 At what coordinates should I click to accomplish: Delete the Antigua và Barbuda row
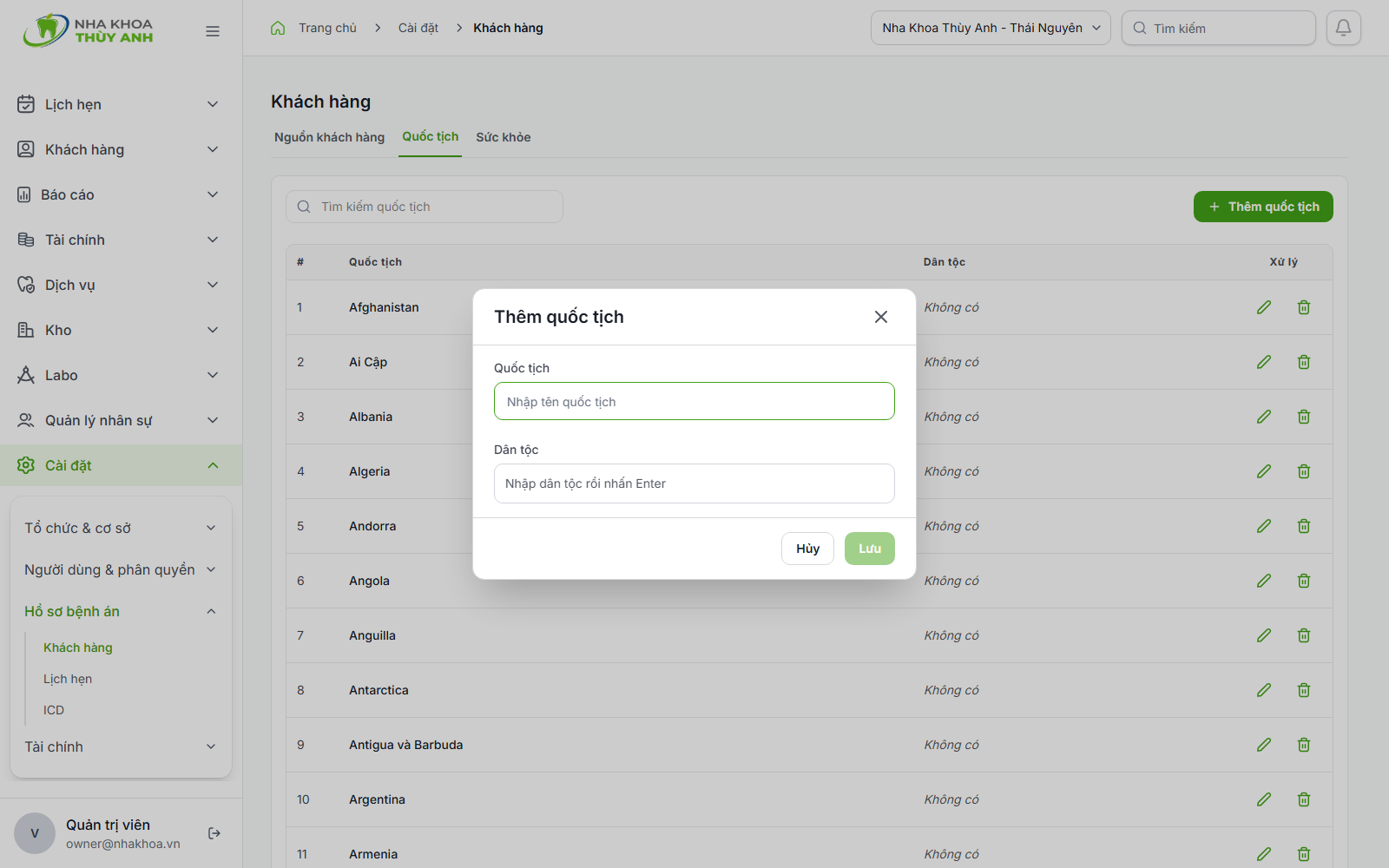point(1304,745)
